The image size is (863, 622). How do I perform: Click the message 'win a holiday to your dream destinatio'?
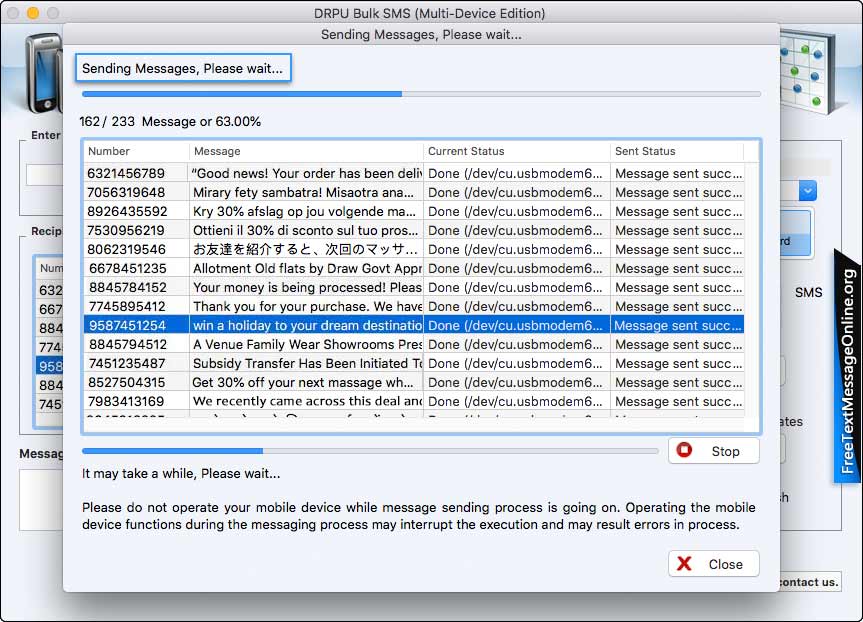point(307,325)
